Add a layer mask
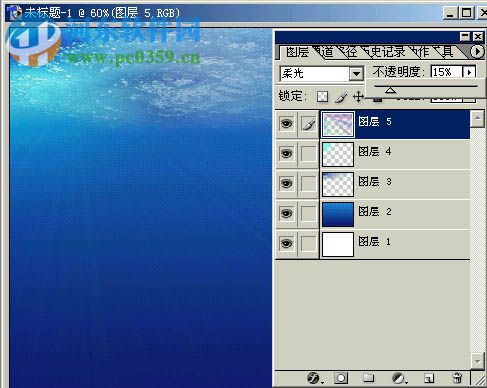Image resolution: width=487 pixels, height=388 pixels. tap(341, 378)
